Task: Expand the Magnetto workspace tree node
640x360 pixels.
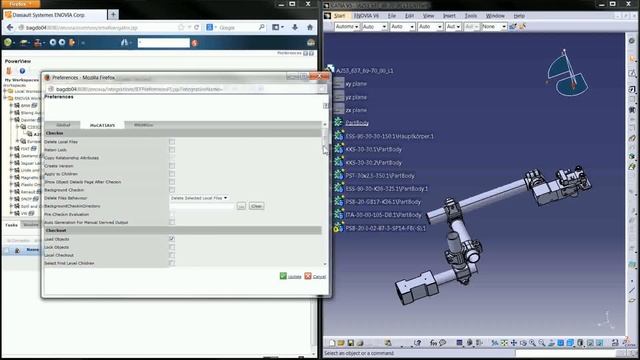Action: 11,178
